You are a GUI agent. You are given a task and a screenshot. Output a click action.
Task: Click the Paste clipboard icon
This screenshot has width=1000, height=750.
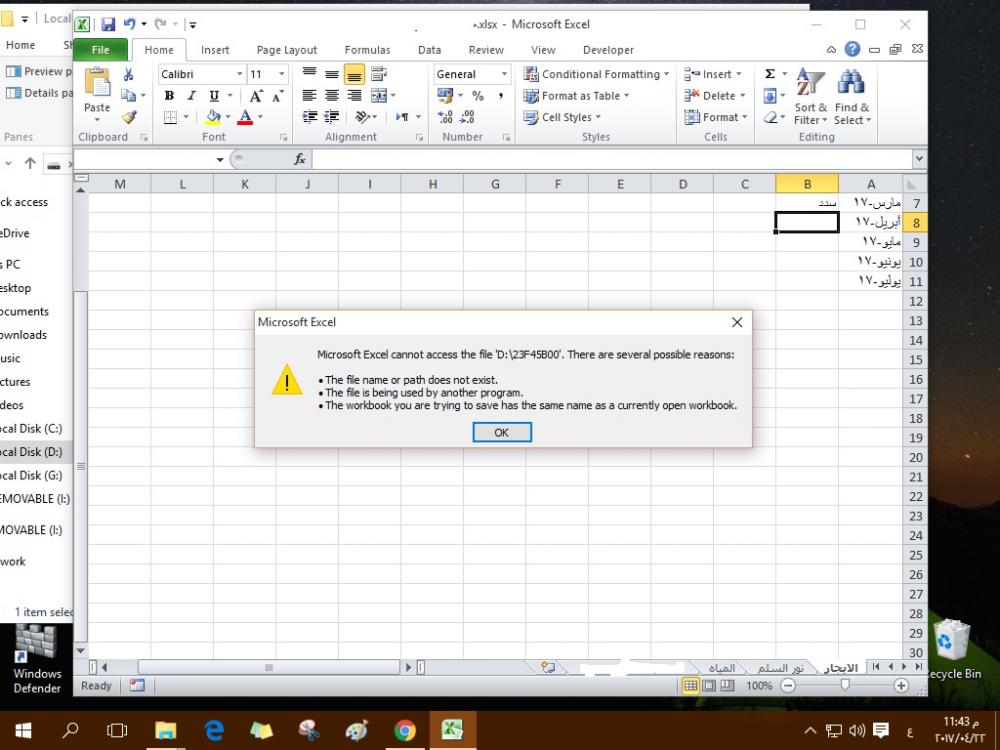click(97, 83)
